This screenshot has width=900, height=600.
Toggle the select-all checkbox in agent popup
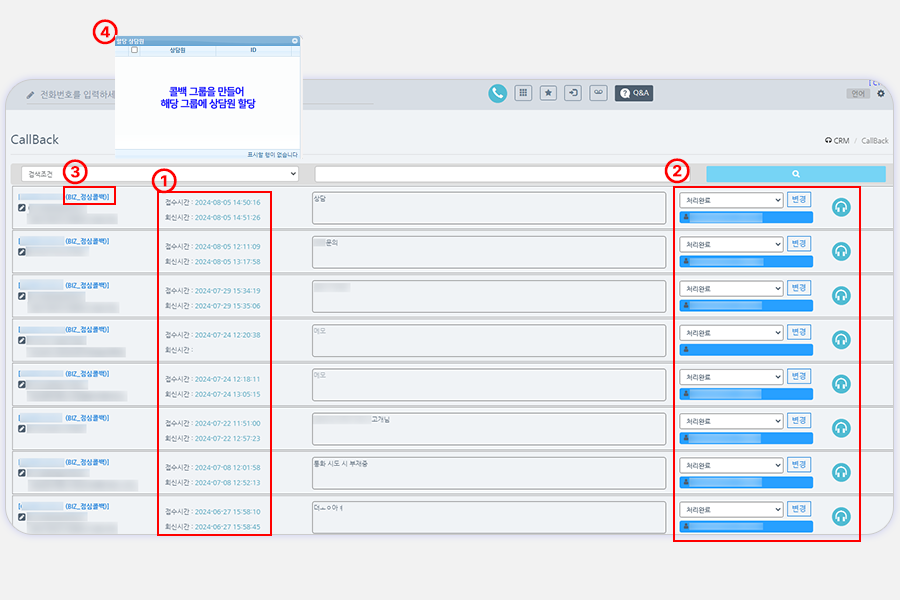pos(134,49)
